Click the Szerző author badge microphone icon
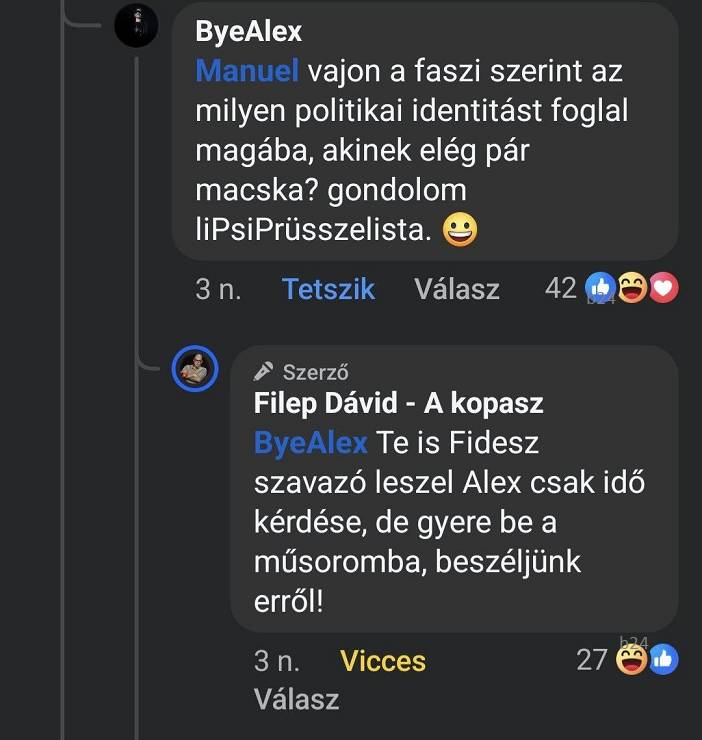702x740 pixels. point(264,372)
